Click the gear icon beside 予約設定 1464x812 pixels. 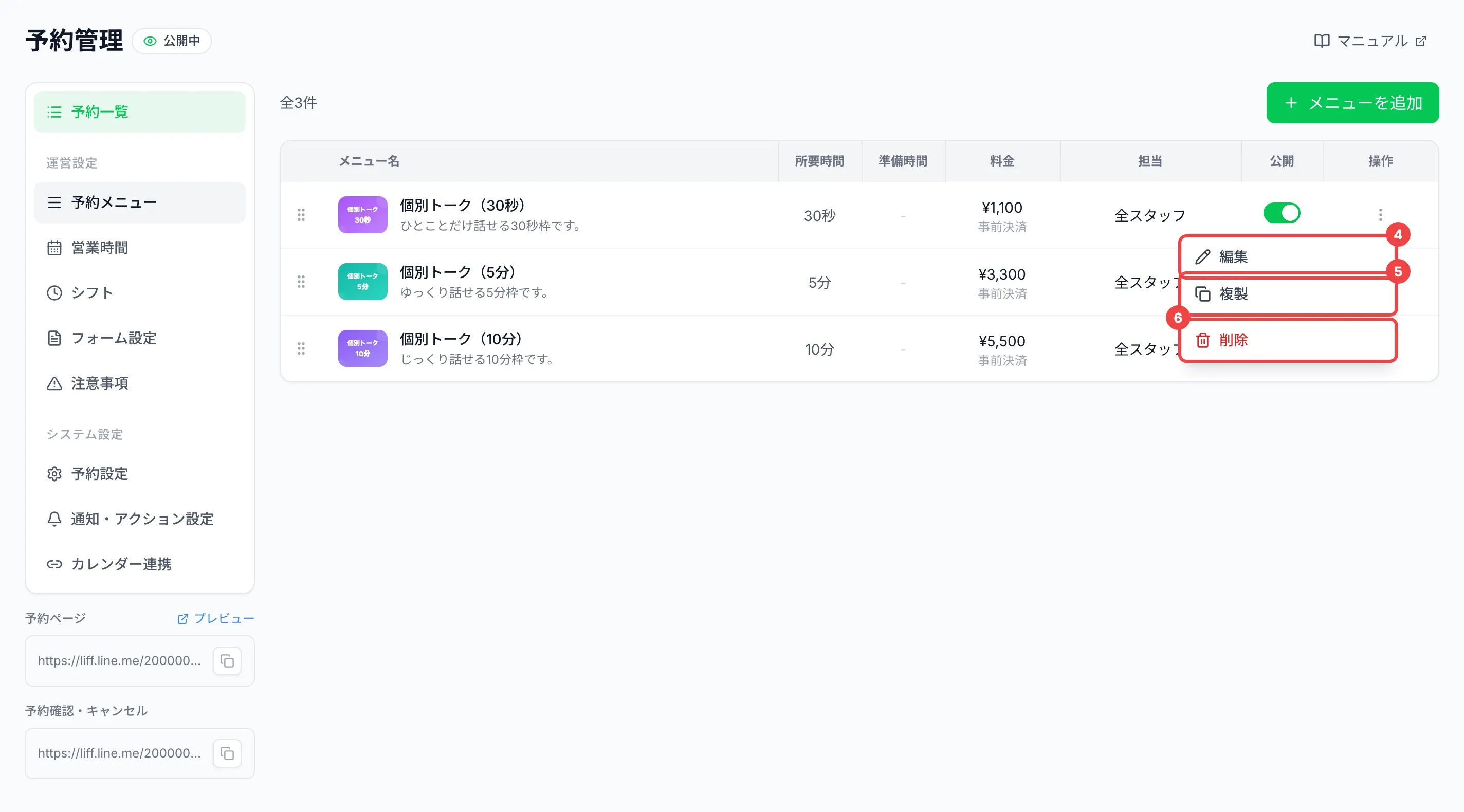54,473
